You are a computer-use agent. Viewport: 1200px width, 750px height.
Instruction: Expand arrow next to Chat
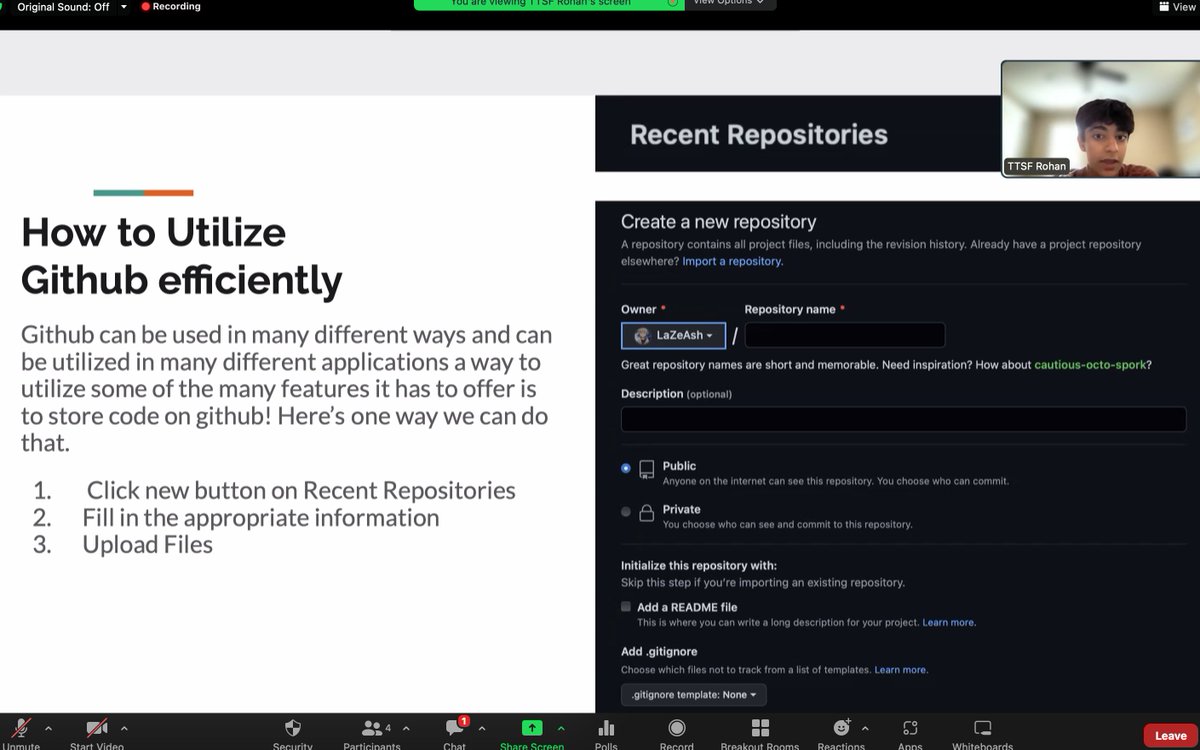(x=482, y=728)
